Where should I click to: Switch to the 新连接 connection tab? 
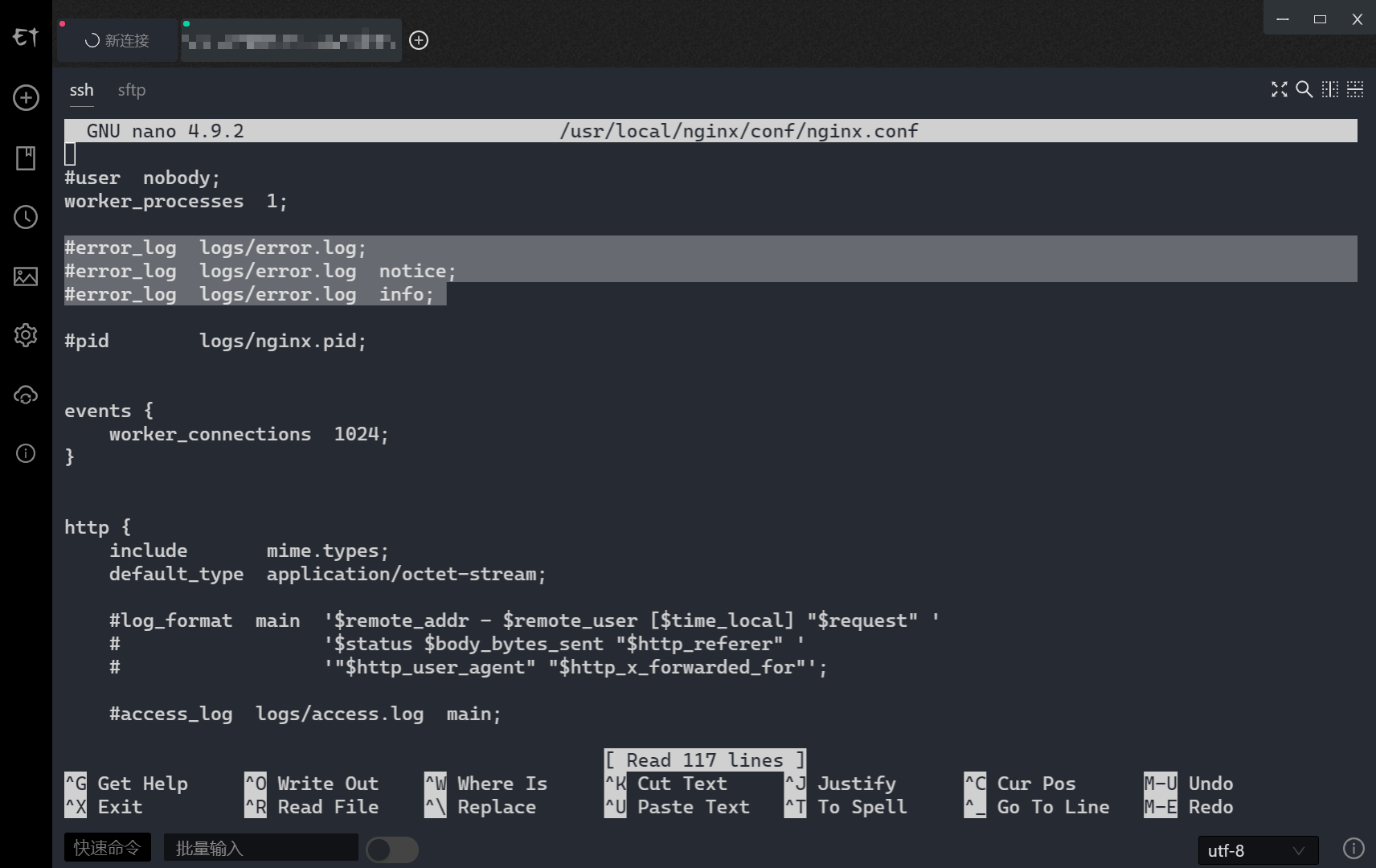point(118,40)
